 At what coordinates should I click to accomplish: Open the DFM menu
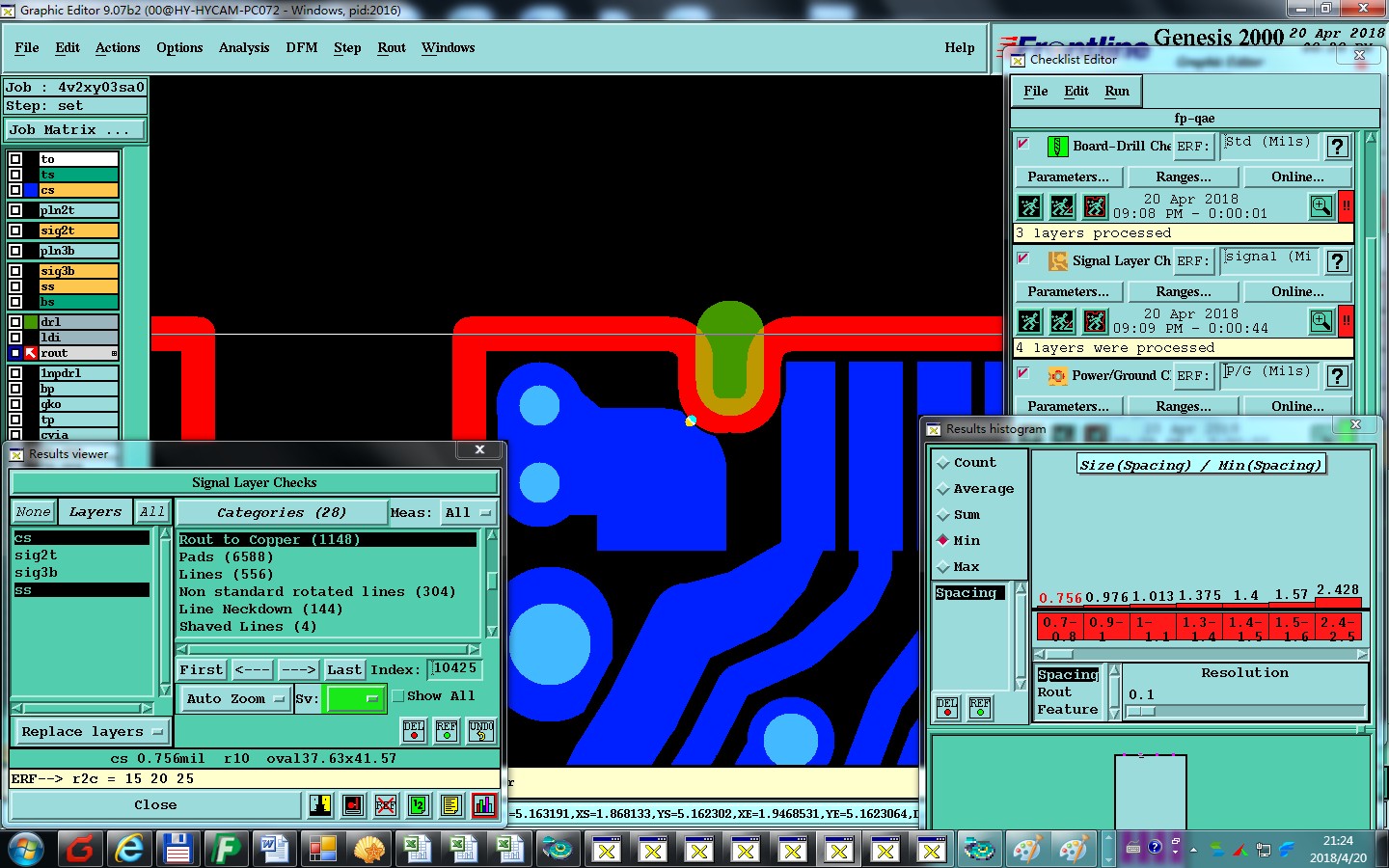point(302,48)
